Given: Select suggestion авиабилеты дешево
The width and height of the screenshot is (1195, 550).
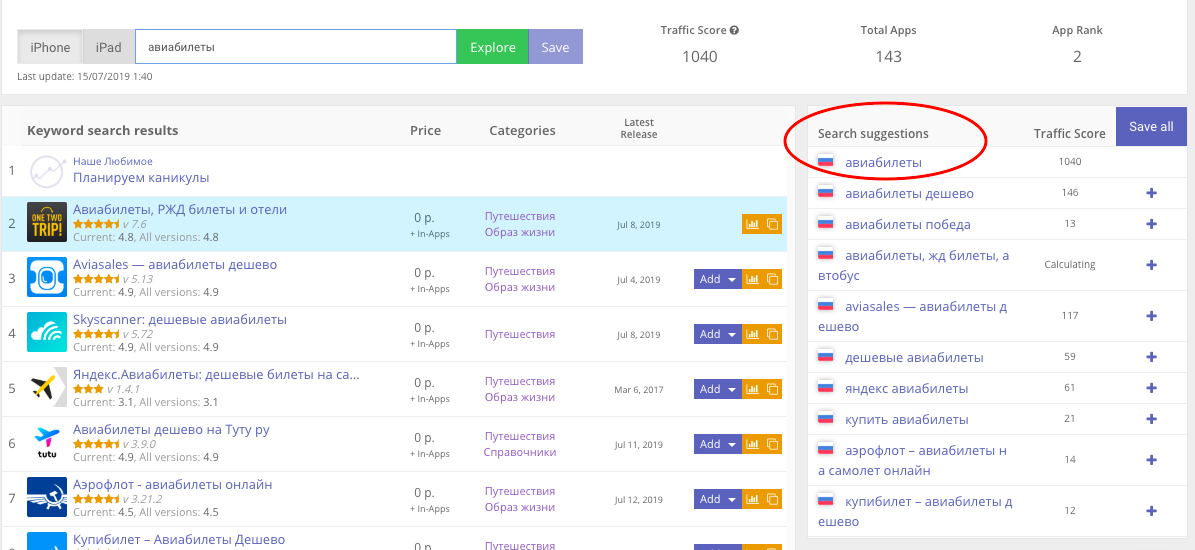Looking at the screenshot, I should coord(909,193).
